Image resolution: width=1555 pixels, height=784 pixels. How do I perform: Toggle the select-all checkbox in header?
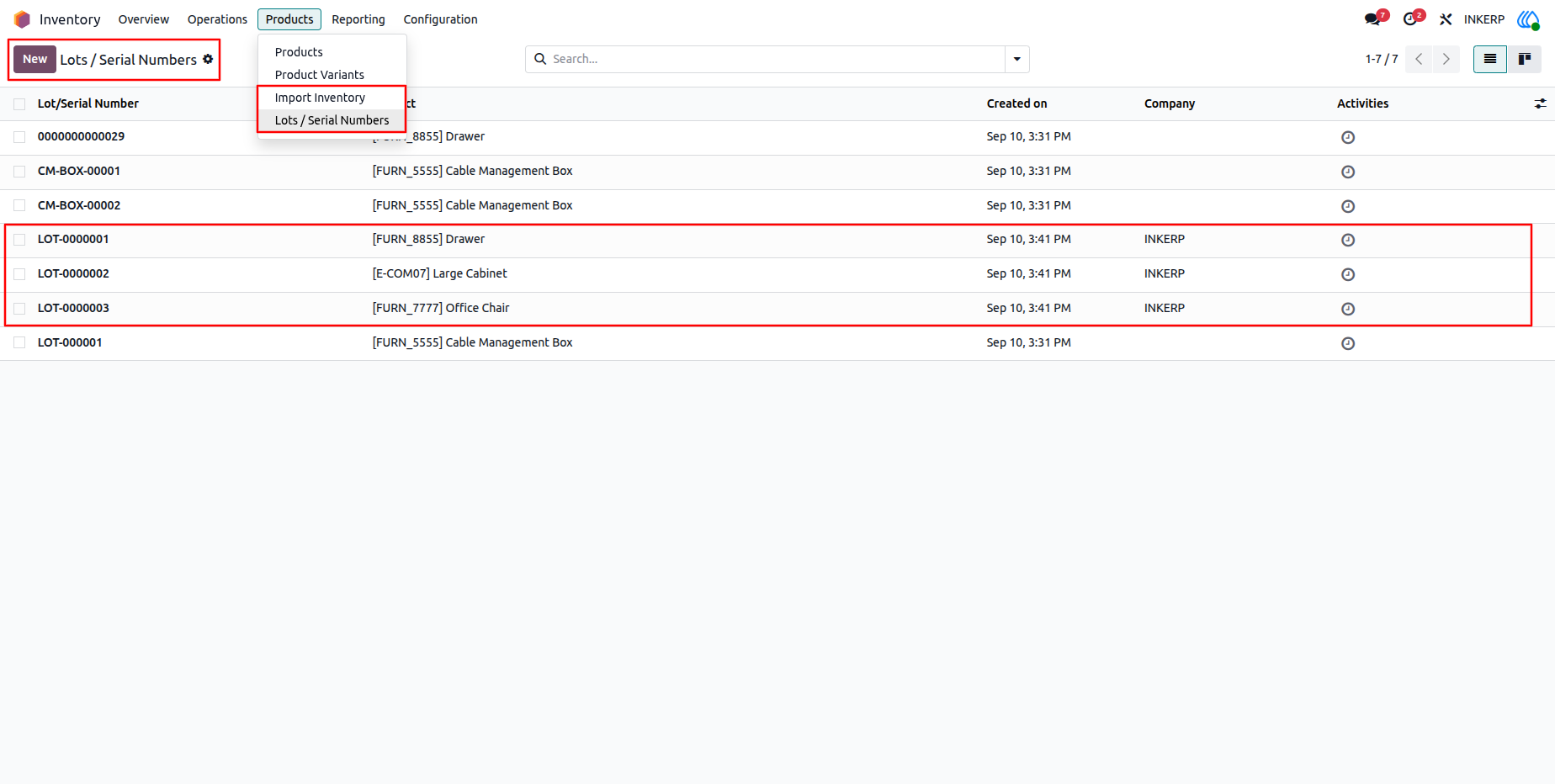tap(19, 103)
